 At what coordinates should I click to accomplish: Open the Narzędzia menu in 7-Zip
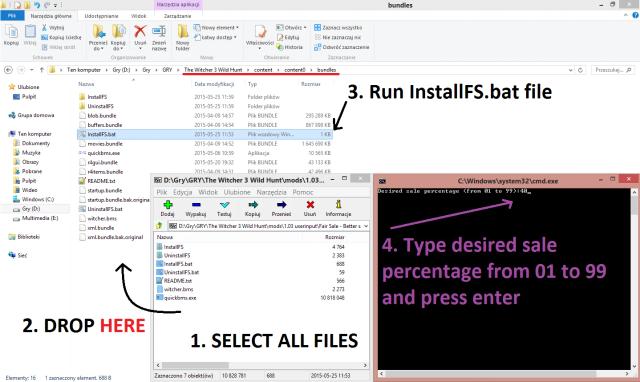[271, 192]
